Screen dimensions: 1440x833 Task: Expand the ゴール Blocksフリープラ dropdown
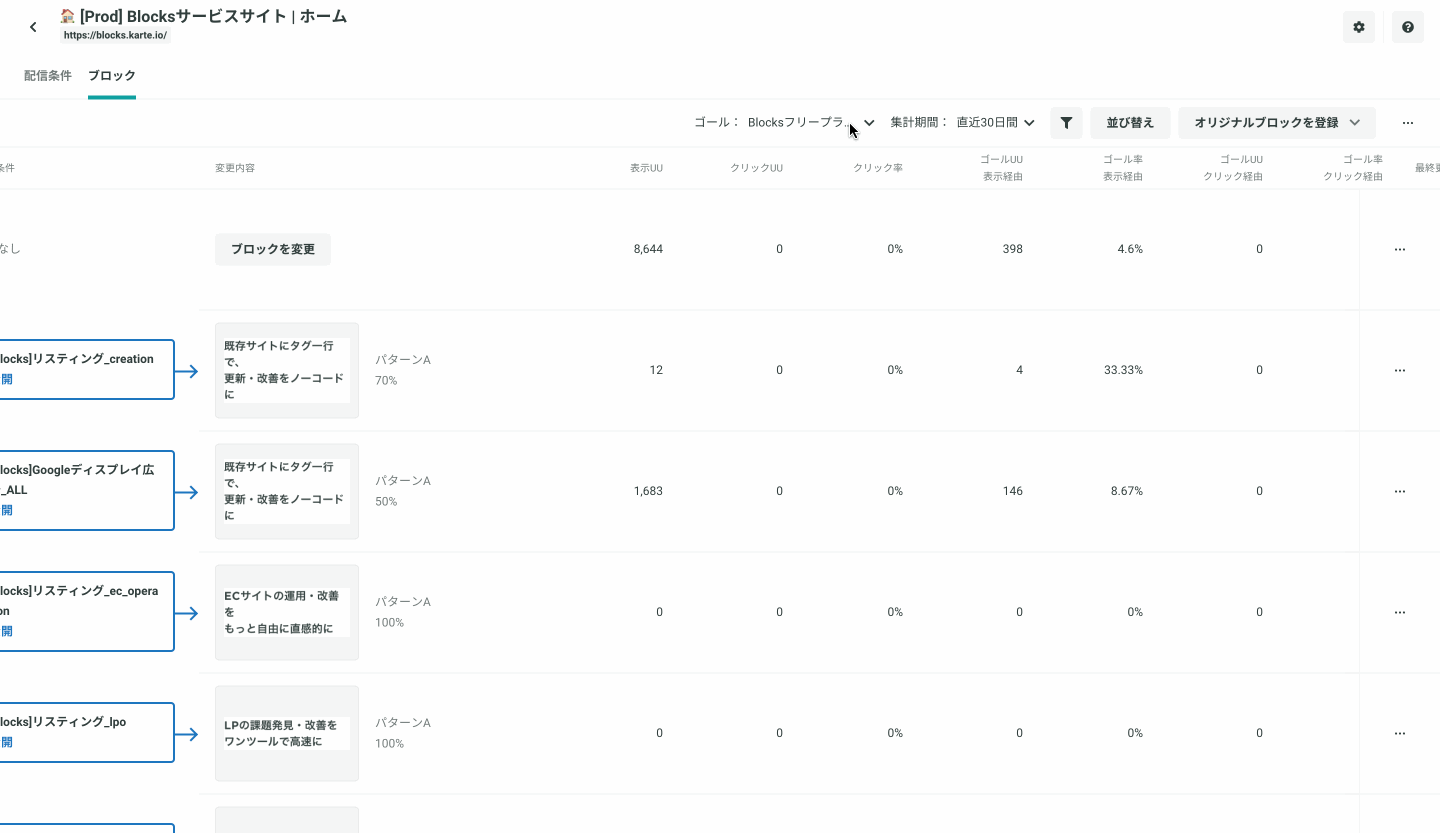(x=811, y=123)
